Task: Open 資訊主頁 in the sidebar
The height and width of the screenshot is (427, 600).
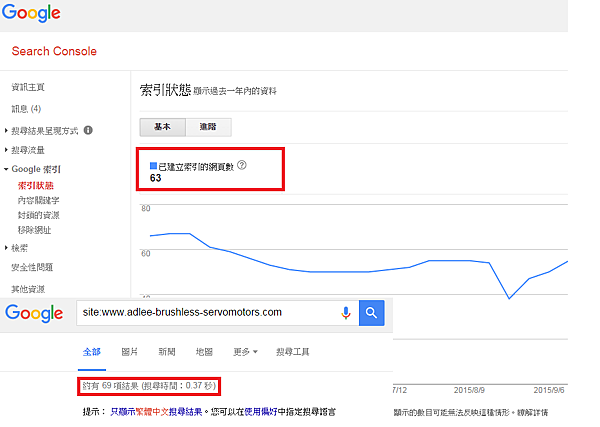Action: pyautogui.click(x=28, y=87)
